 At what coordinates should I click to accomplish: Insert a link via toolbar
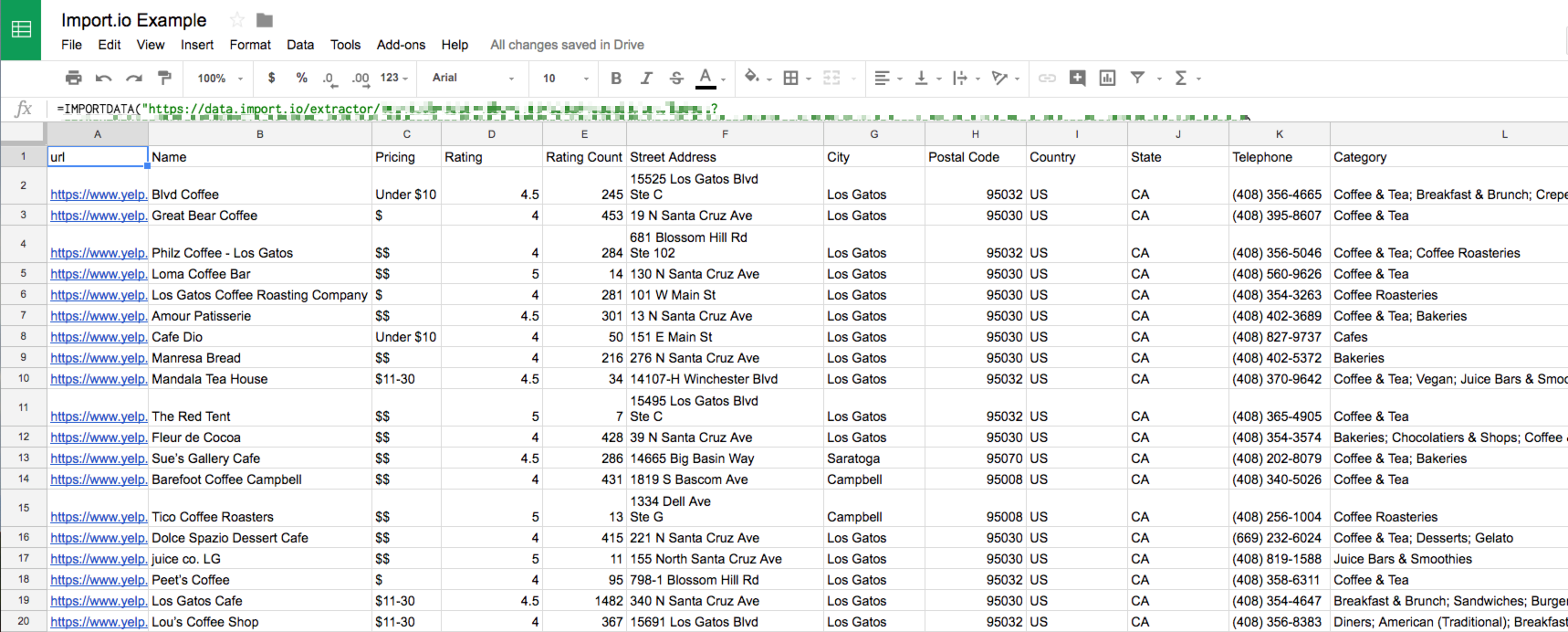pos(1047,78)
